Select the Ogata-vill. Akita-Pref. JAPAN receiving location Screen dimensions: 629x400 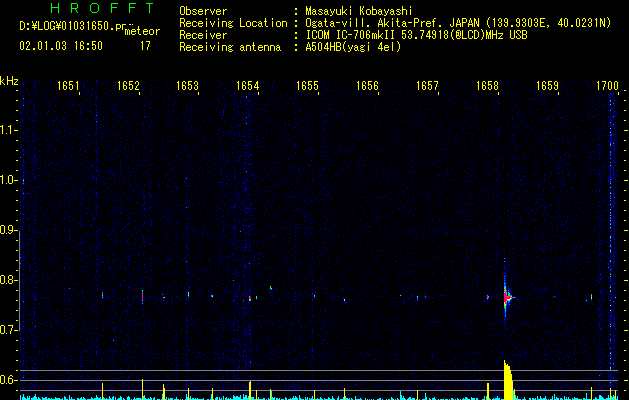[458, 23]
